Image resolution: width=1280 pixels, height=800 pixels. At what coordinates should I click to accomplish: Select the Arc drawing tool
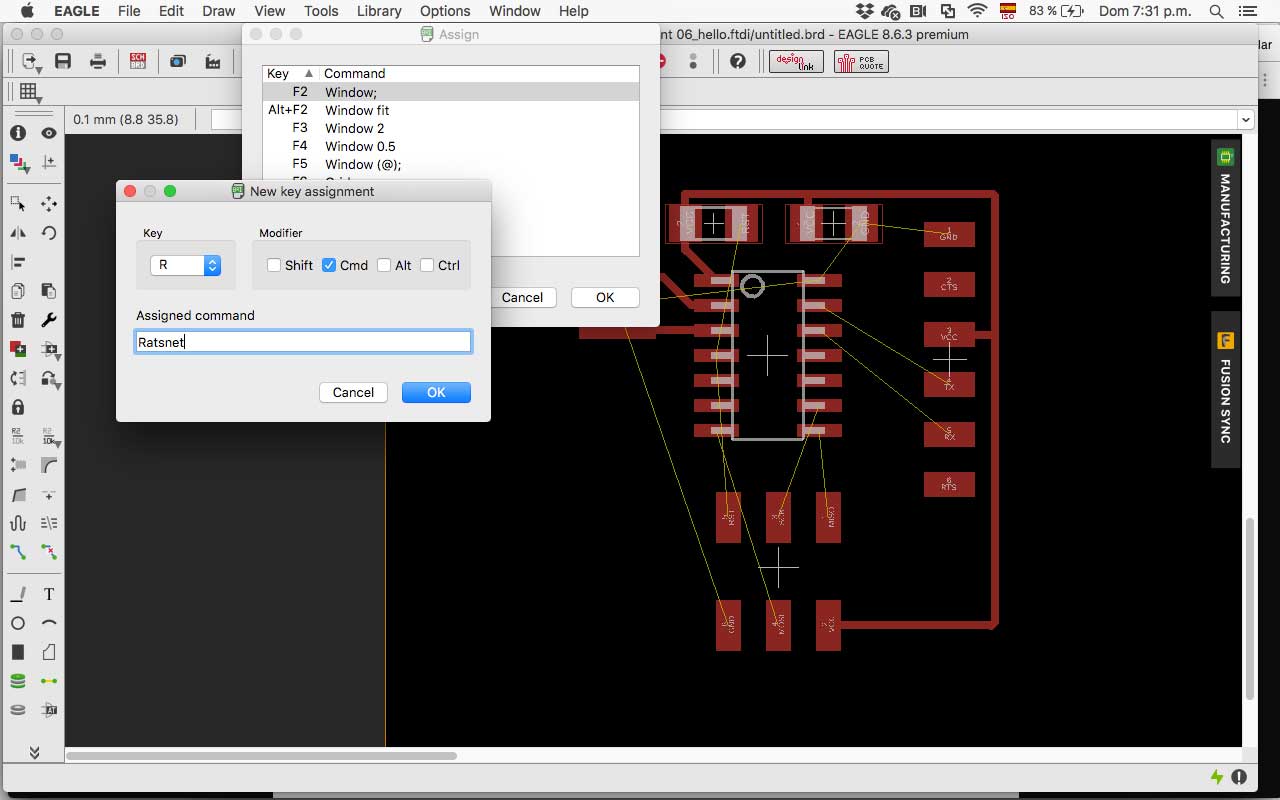(x=49, y=623)
